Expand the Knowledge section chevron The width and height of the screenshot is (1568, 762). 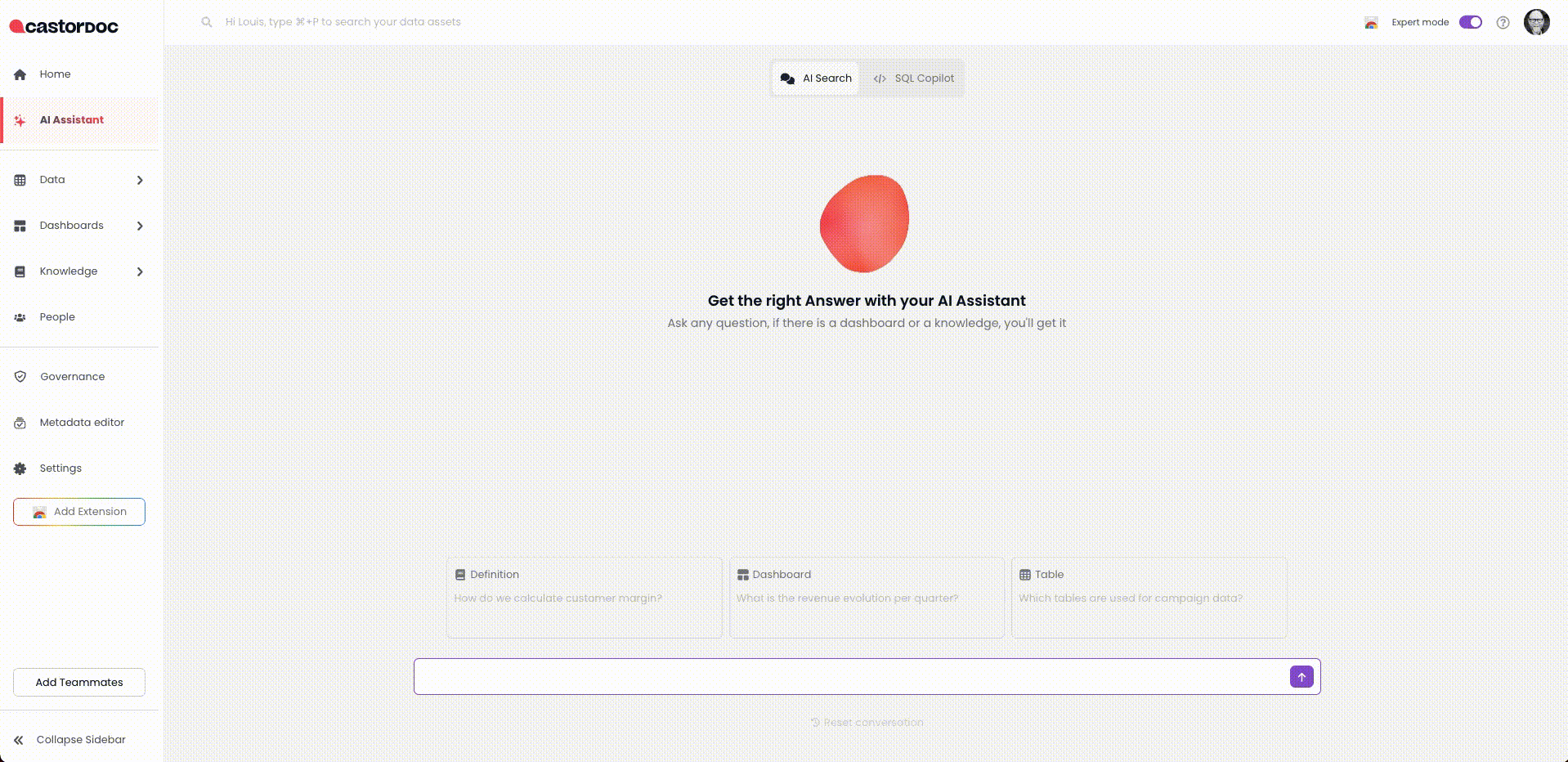(x=140, y=271)
